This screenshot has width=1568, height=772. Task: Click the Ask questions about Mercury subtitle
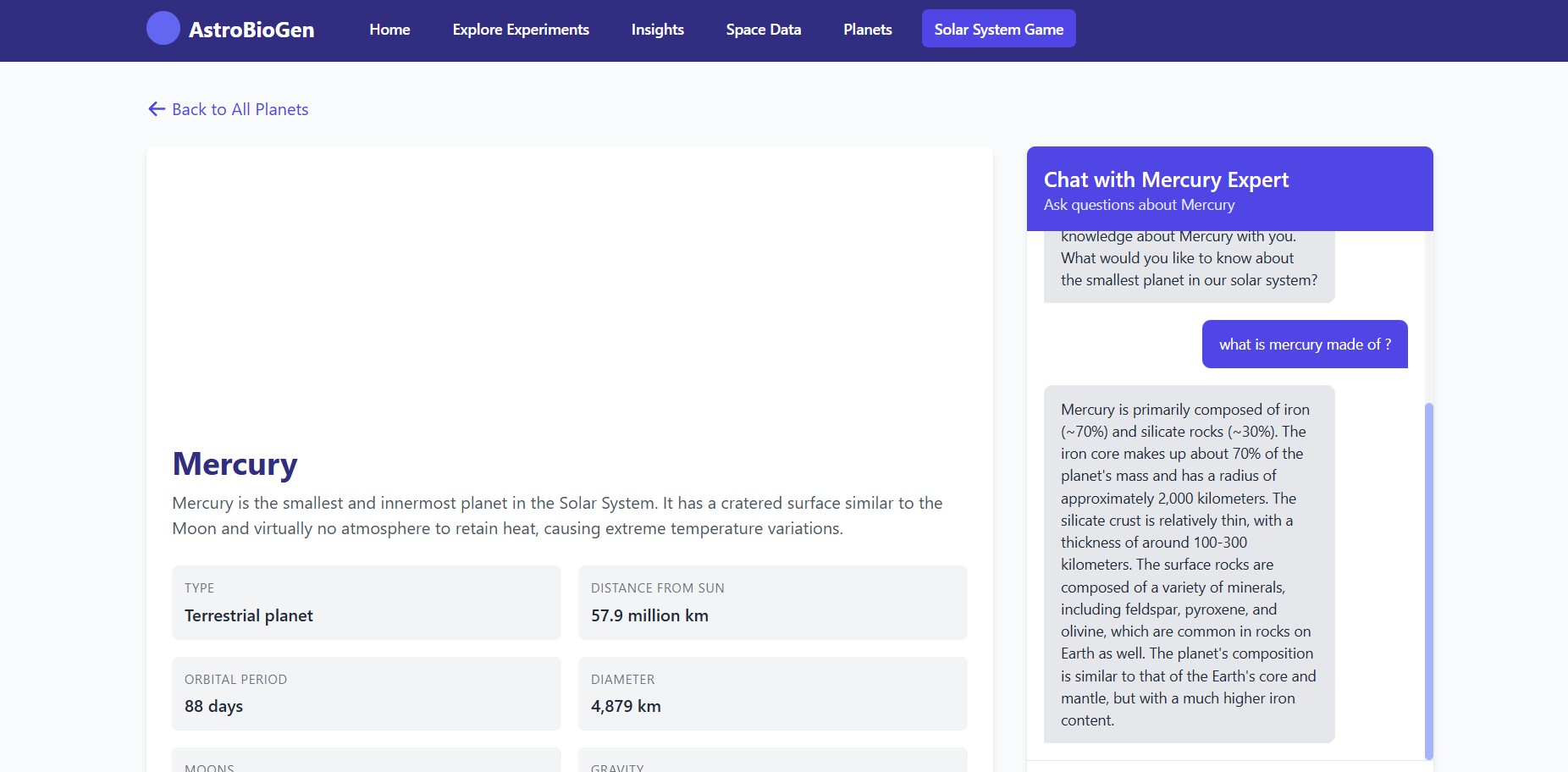click(1139, 205)
